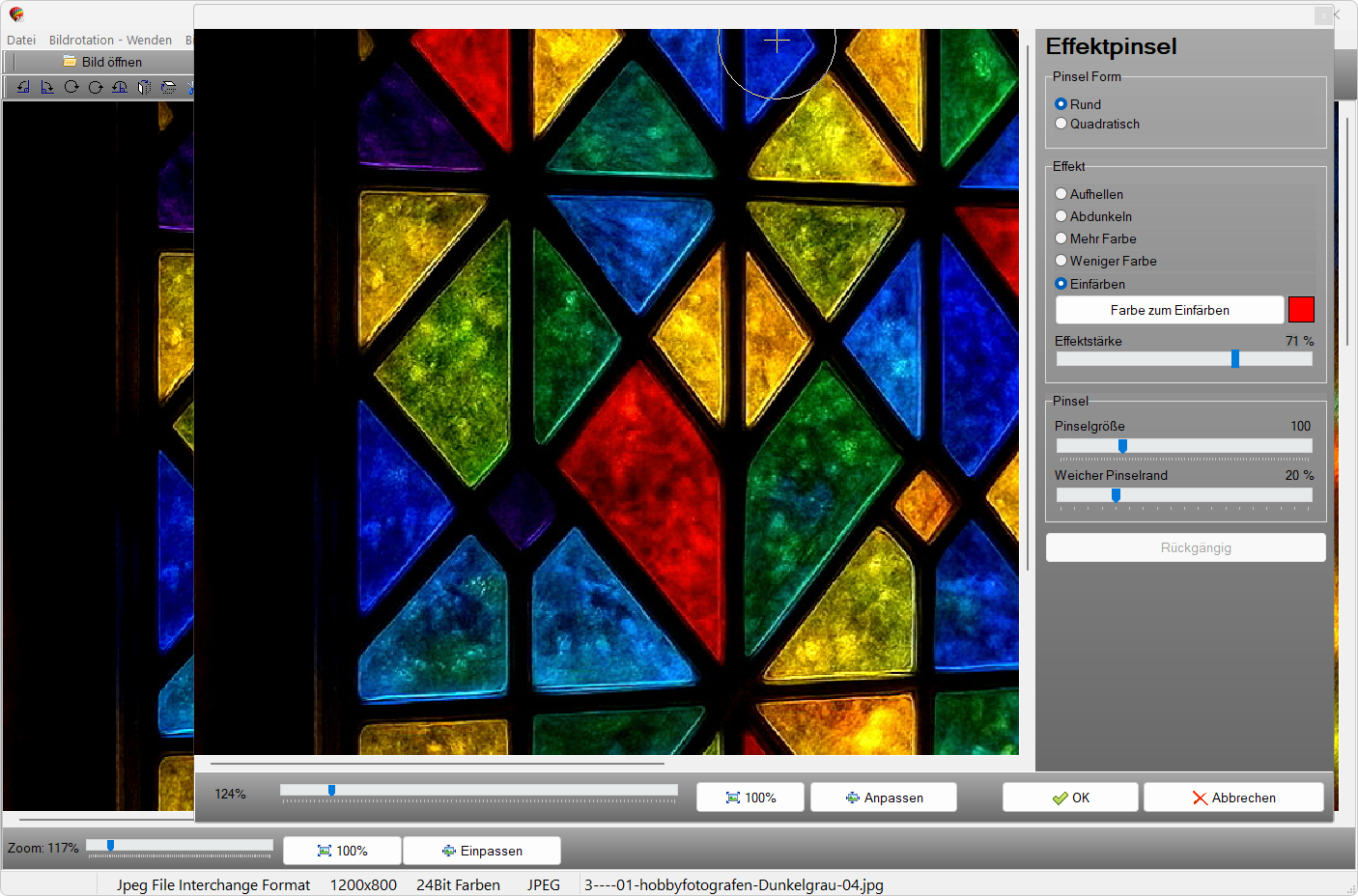Click the Anpassen fit button
This screenshot has width=1358, height=896.
884,798
